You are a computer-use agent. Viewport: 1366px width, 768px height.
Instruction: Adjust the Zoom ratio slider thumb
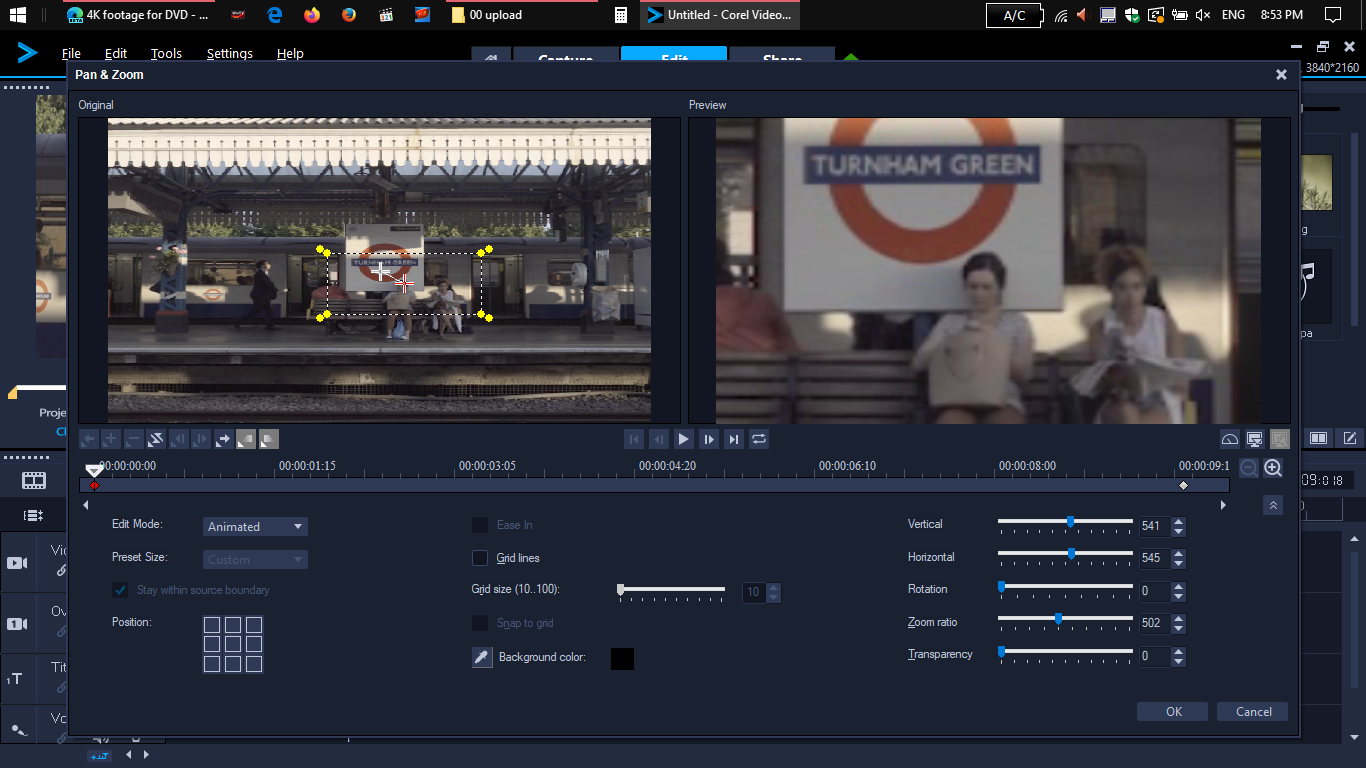1058,619
